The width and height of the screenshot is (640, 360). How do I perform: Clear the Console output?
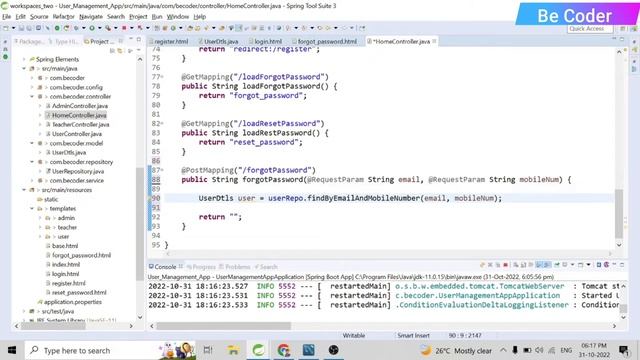pos(516,265)
